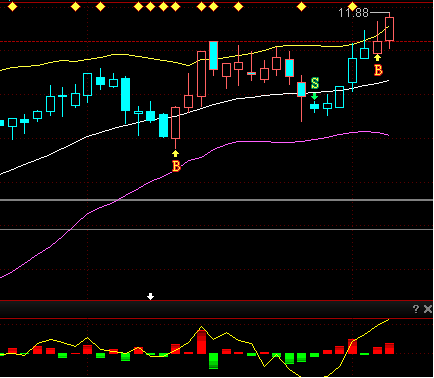Select B buy signal near purple line
434x378 pixels.
coord(176,166)
